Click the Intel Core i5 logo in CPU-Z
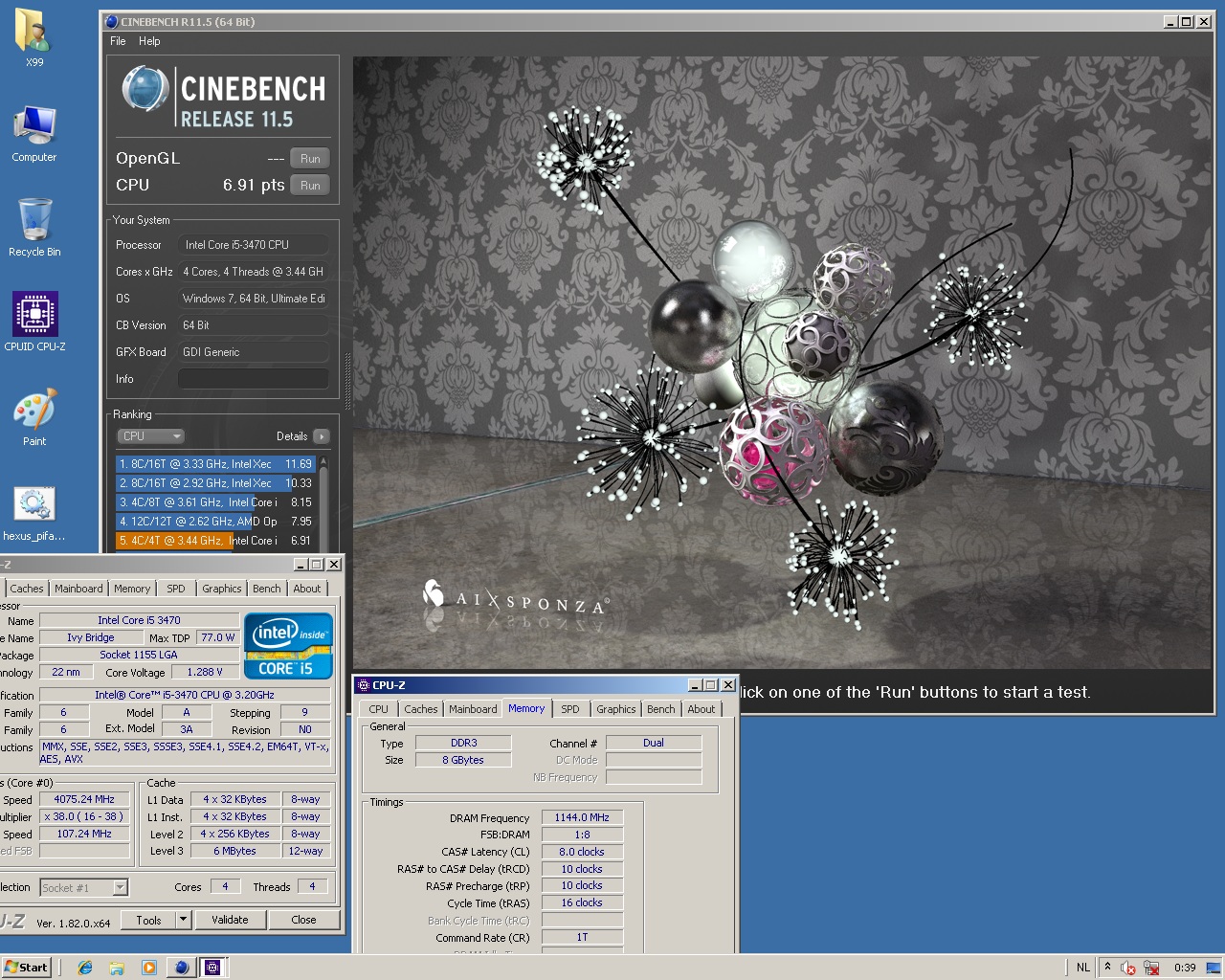1225x980 pixels. coord(288,646)
